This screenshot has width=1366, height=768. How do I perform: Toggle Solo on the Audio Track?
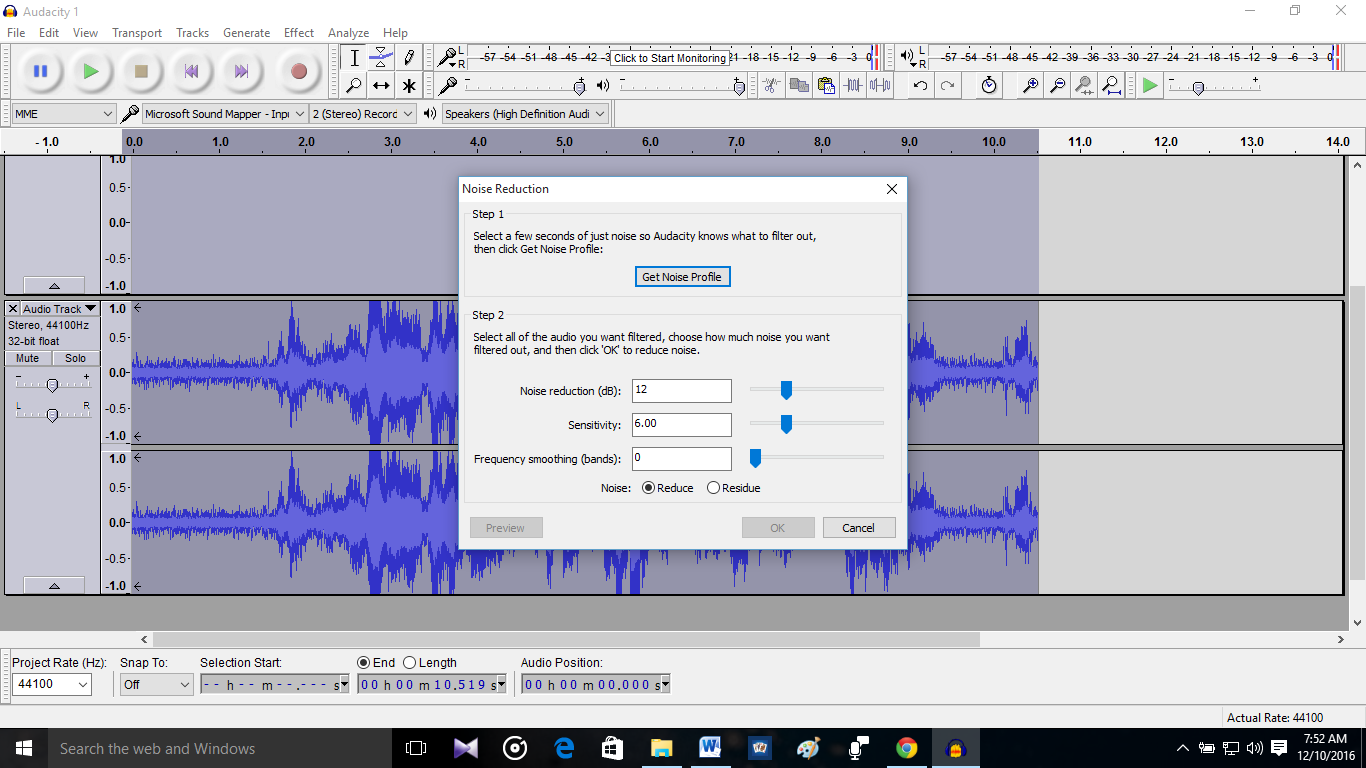tap(76, 358)
